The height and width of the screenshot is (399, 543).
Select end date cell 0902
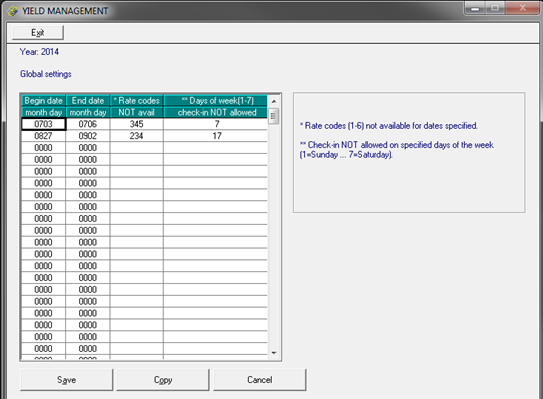(x=88, y=136)
